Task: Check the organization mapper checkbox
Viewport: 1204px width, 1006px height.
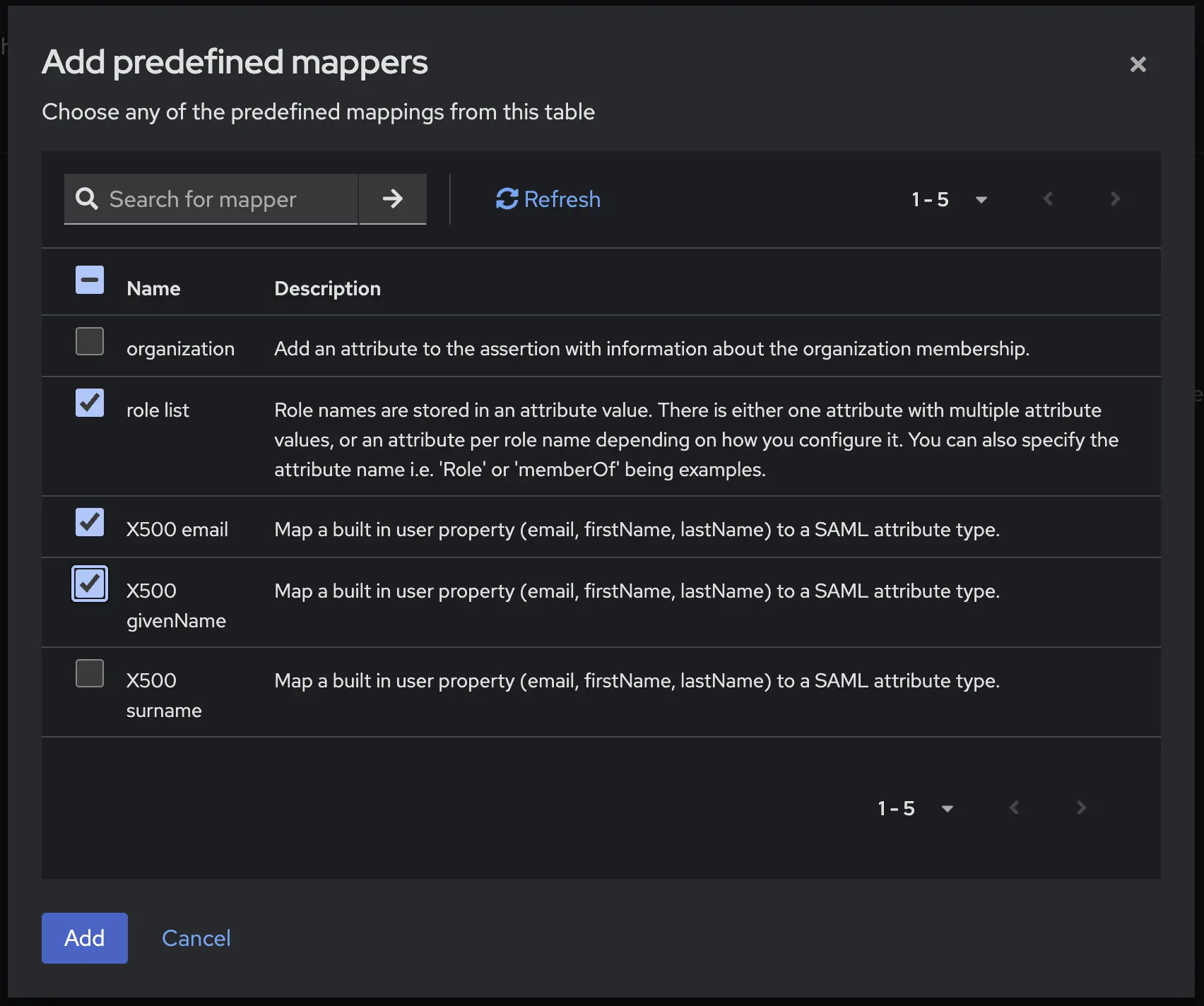Action: coord(90,341)
